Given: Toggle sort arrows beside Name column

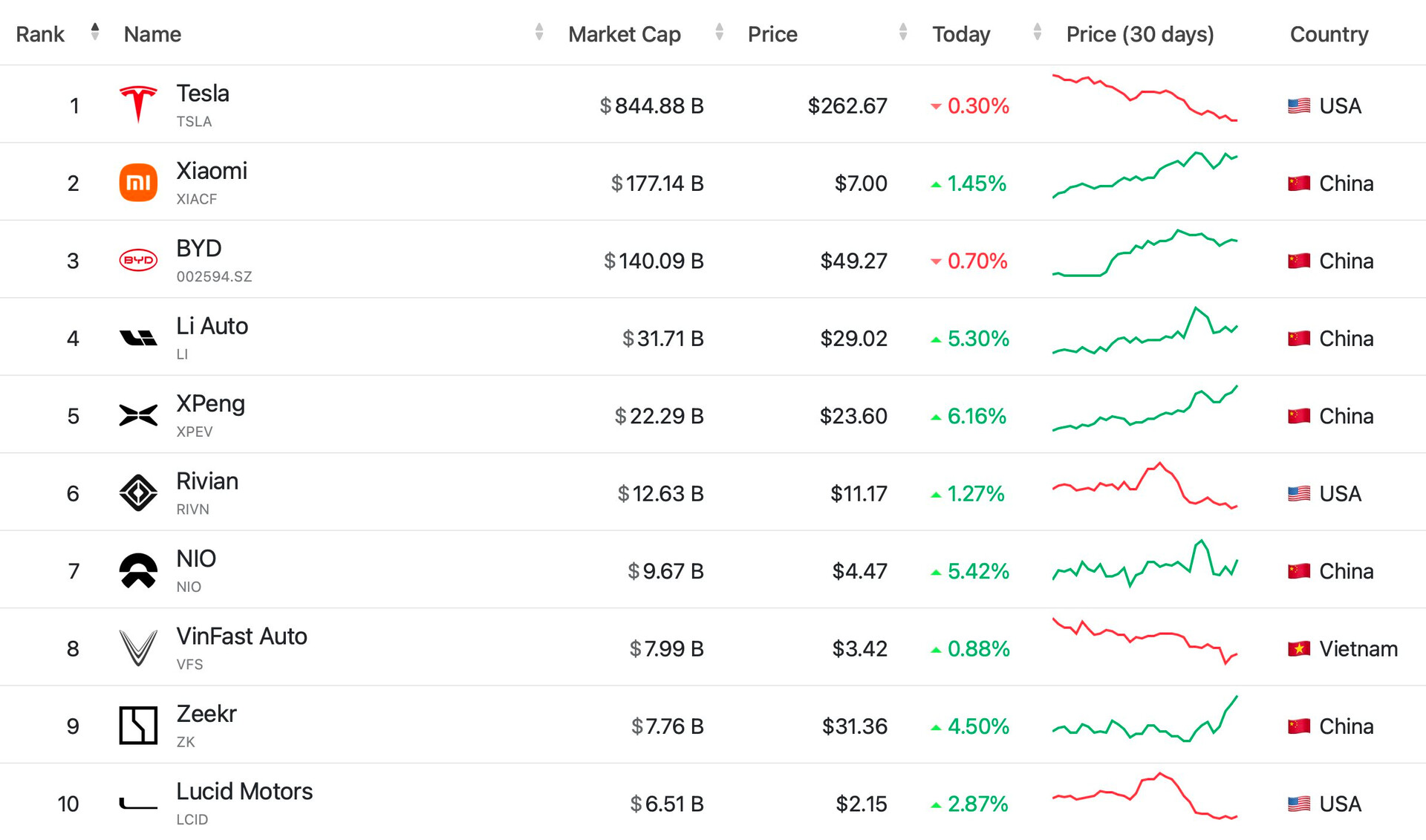Looking at the screenshot, I should tap(539, 32).
